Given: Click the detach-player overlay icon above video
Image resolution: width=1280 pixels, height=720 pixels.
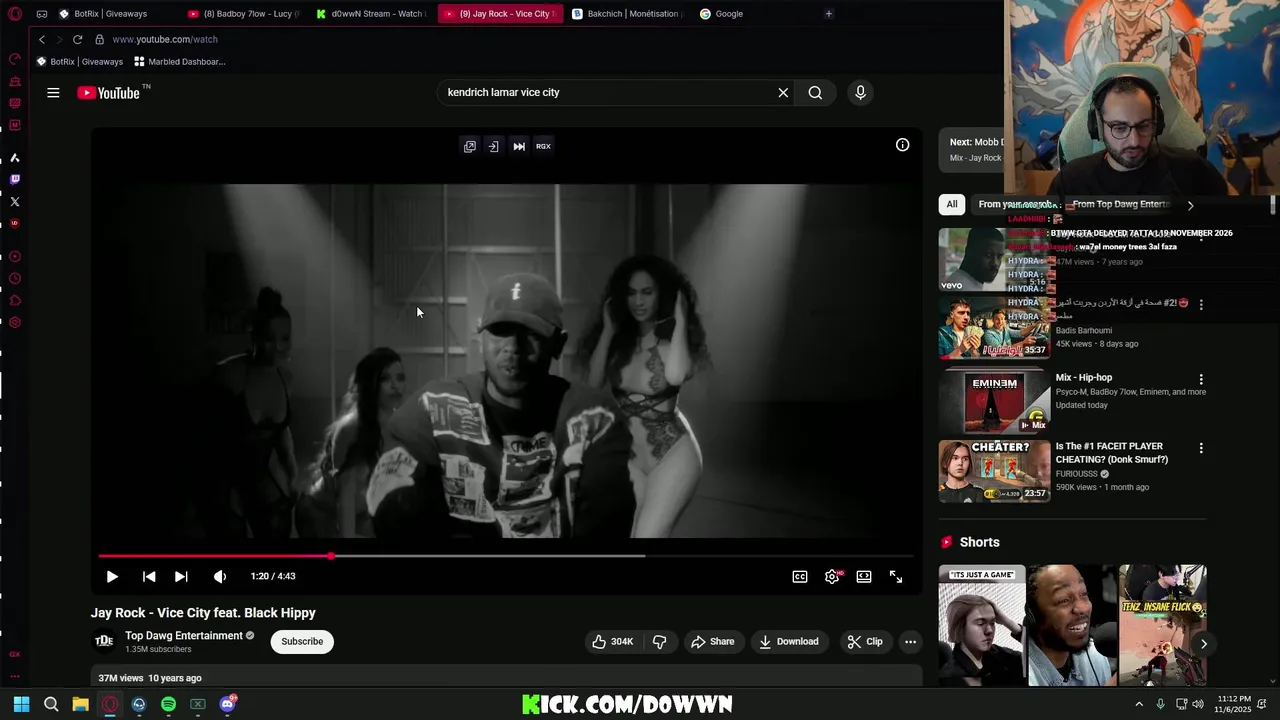Looking at the screenshot, I should pyautogui.click(x=494, y=146).
